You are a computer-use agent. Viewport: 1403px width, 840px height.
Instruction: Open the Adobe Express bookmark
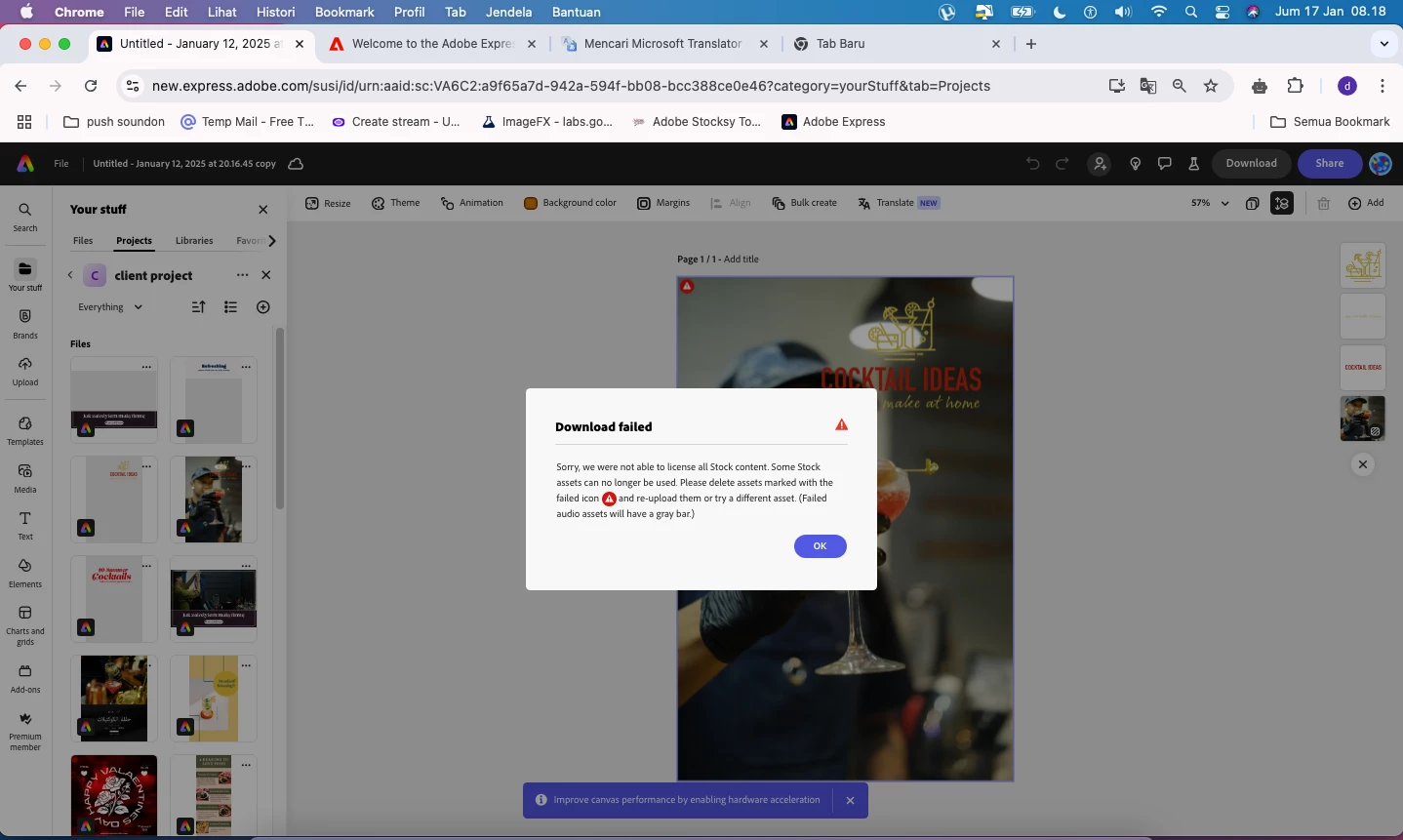[x=833, y=122]
